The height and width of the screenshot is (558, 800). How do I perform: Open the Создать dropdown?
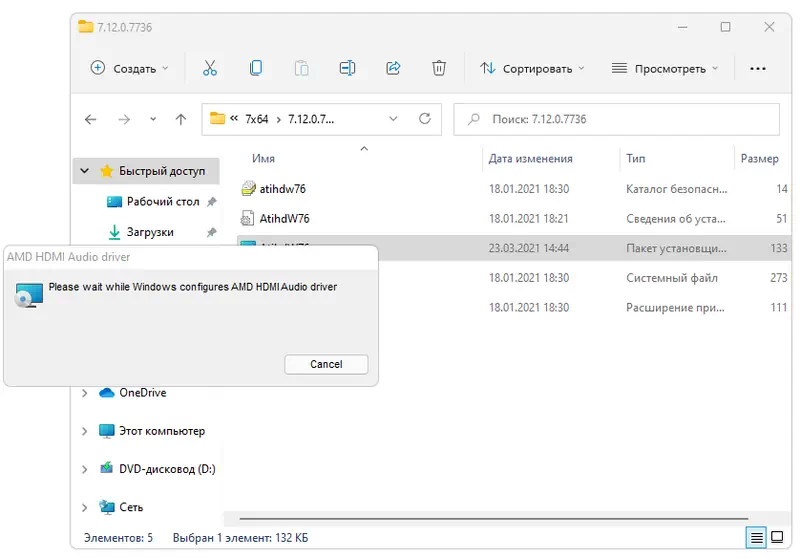click(130, 68)
